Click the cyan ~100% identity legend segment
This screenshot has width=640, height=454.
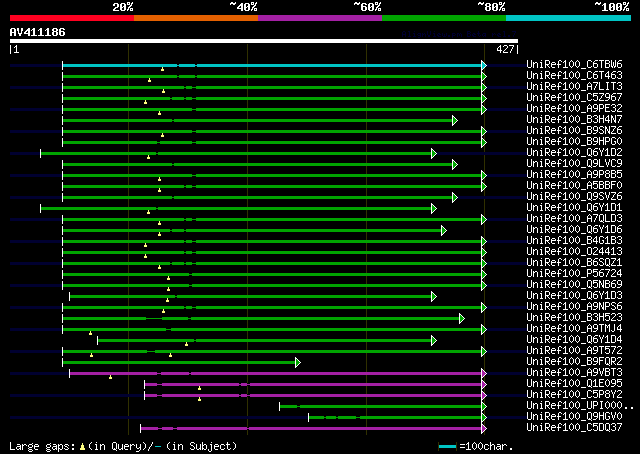[568, 18]
